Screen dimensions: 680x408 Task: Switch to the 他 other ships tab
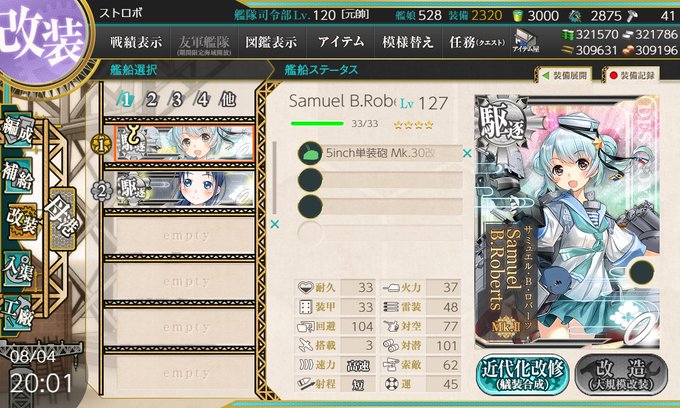[228, 100]
